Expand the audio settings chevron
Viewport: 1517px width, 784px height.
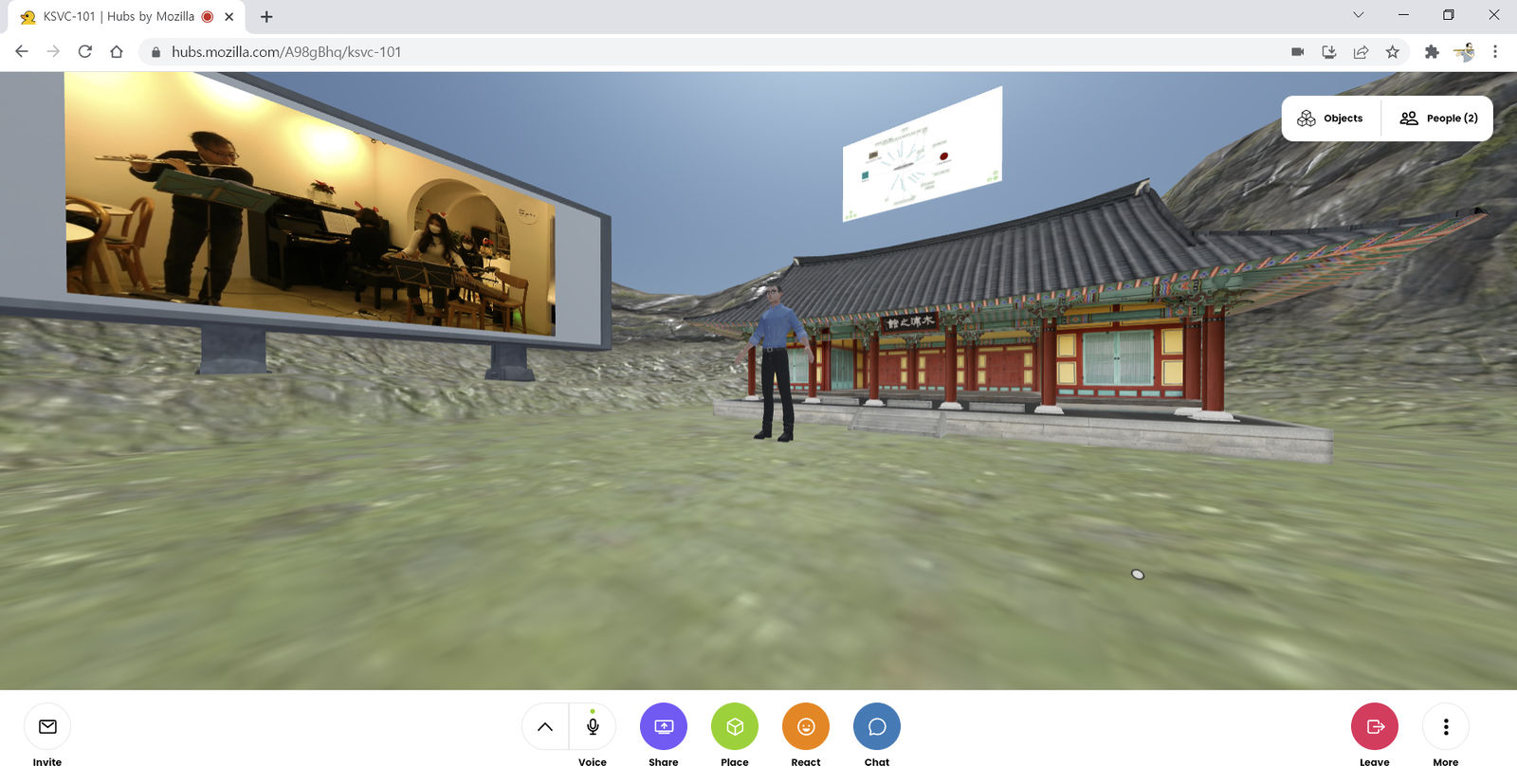pos(545,726)
